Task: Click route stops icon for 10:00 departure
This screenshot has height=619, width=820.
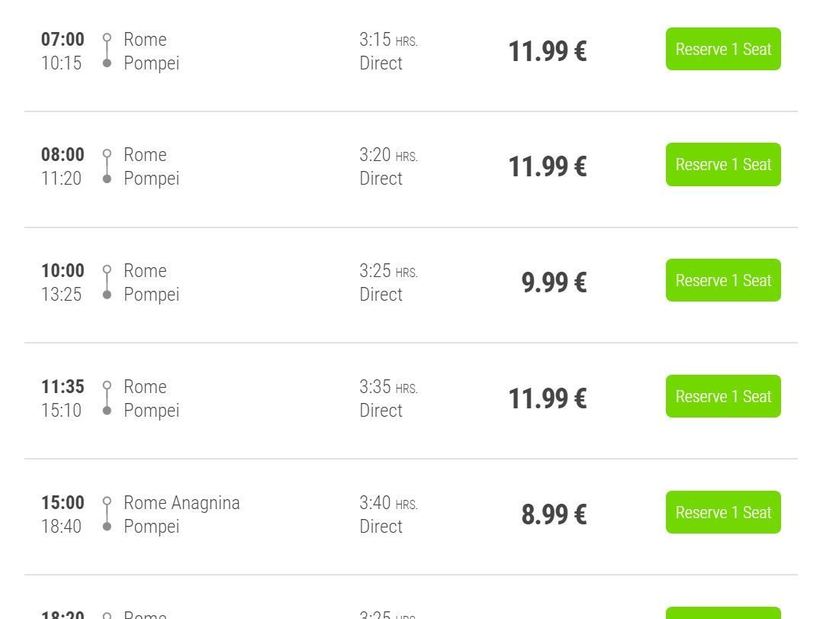Action: (x=107, y=282)
